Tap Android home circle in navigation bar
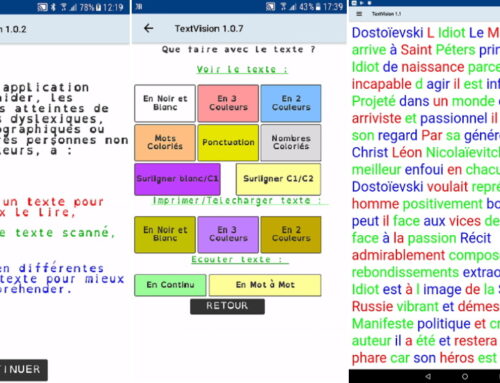The image size is (500, 383). point(465,377)
